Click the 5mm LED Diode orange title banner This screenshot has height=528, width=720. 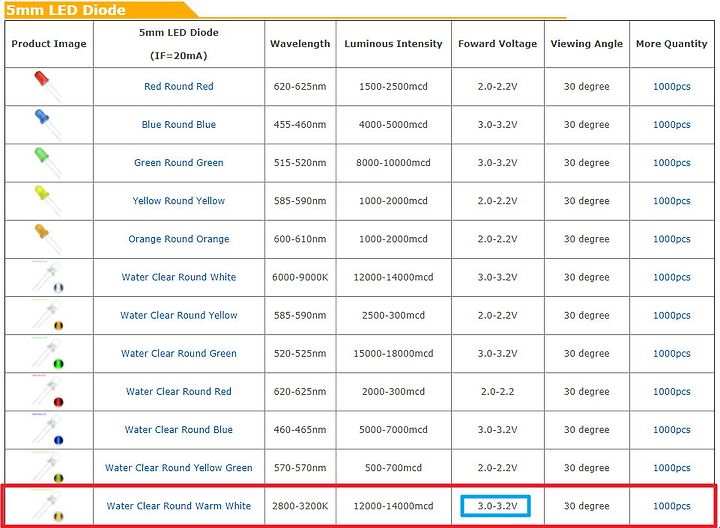(x=99, y=10)
